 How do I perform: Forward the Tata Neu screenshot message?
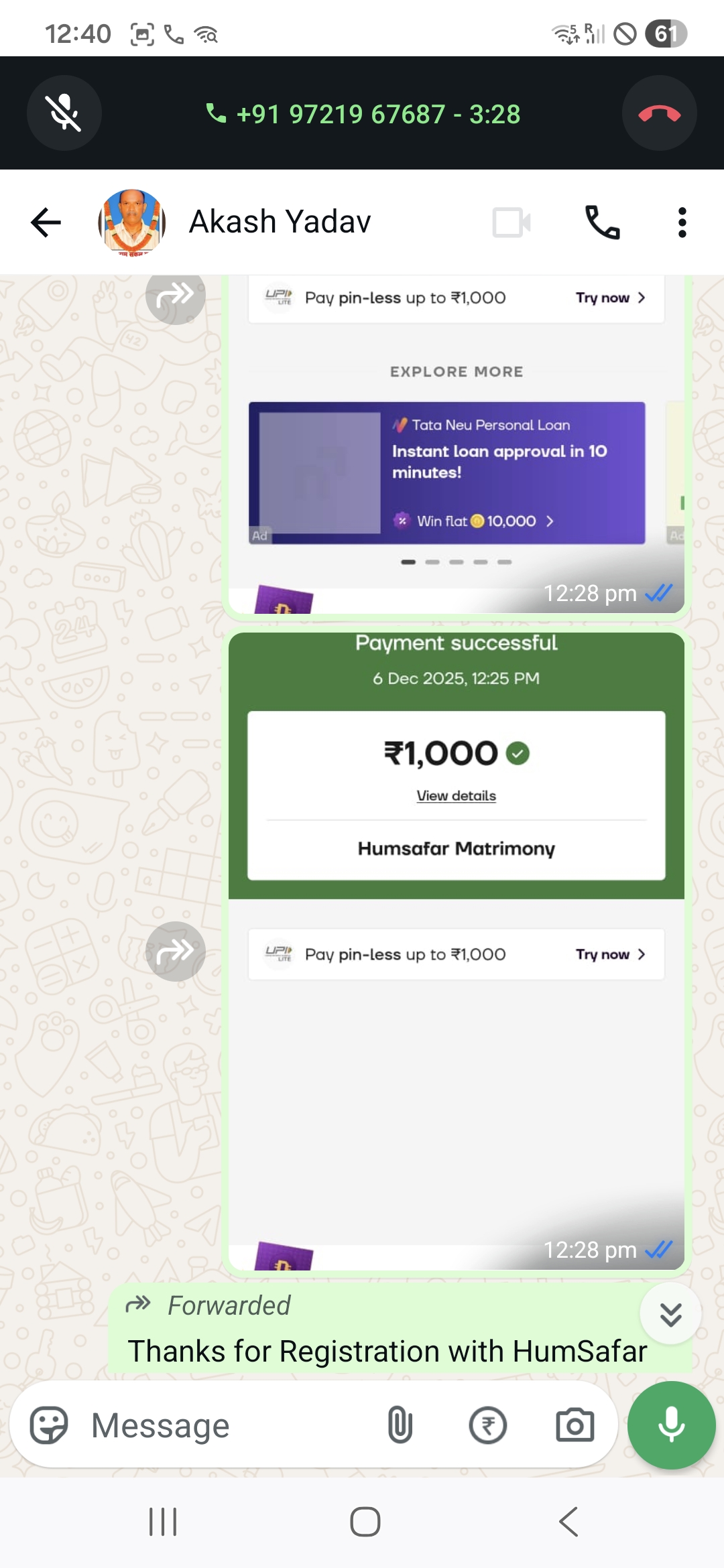click(176, 295)
